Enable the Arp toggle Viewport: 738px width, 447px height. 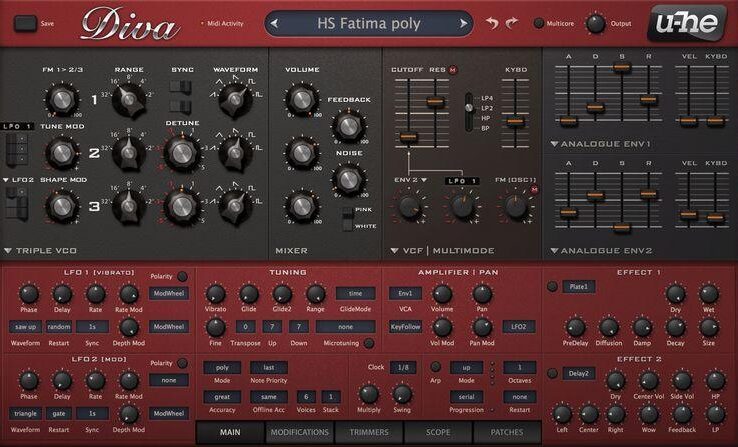435,367
